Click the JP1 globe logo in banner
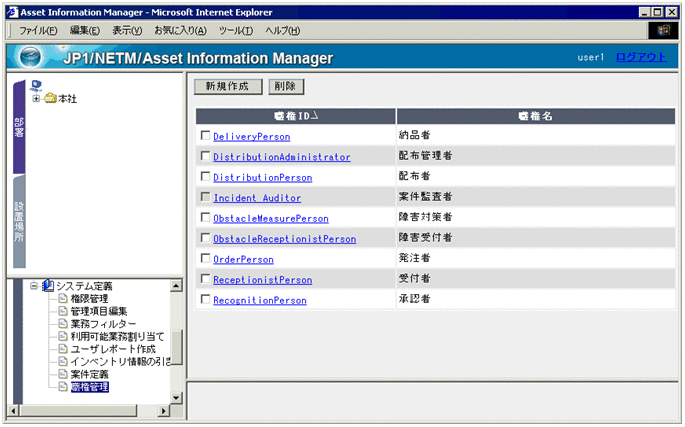Image resolution: width=685 pixels, height=427 pixels. (x=30, y=57)
